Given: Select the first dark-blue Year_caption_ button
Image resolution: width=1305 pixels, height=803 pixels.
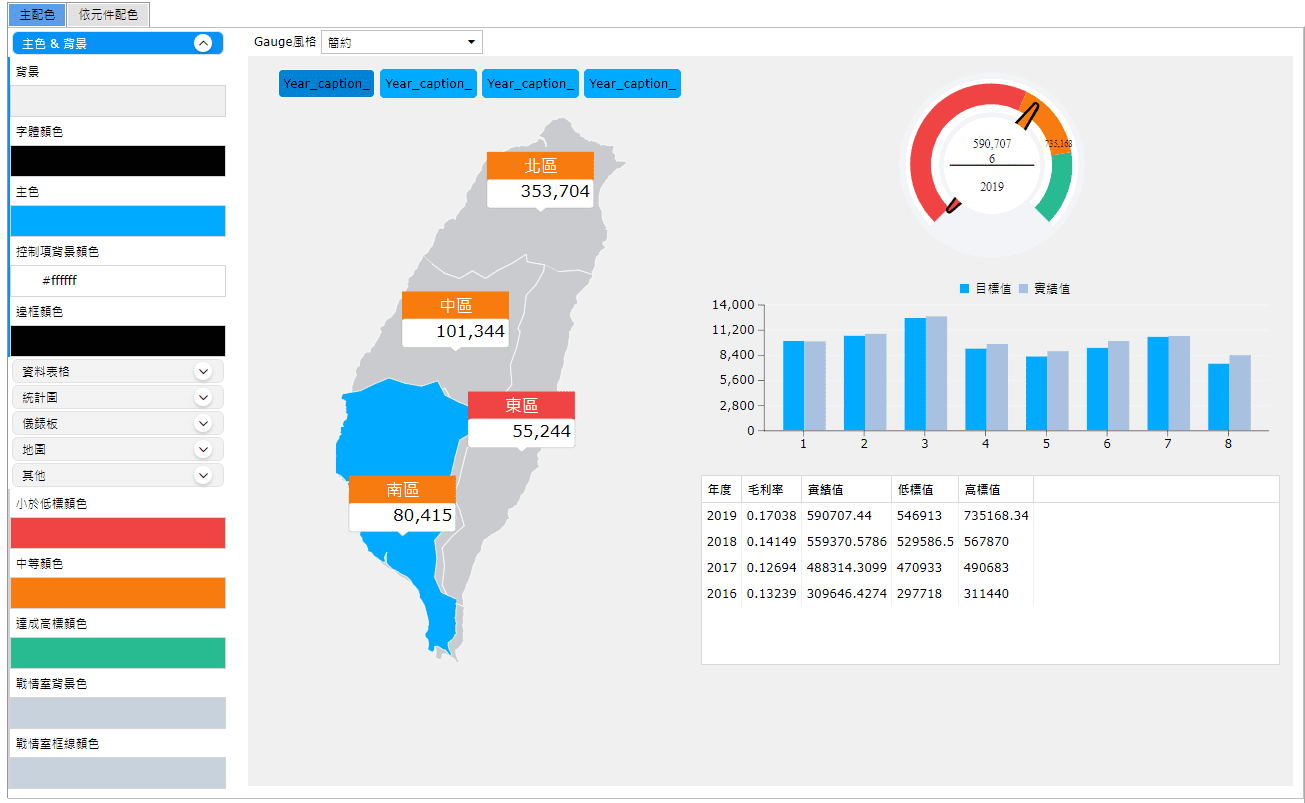Looking at the screenshot, I should [x=327, y=84].
